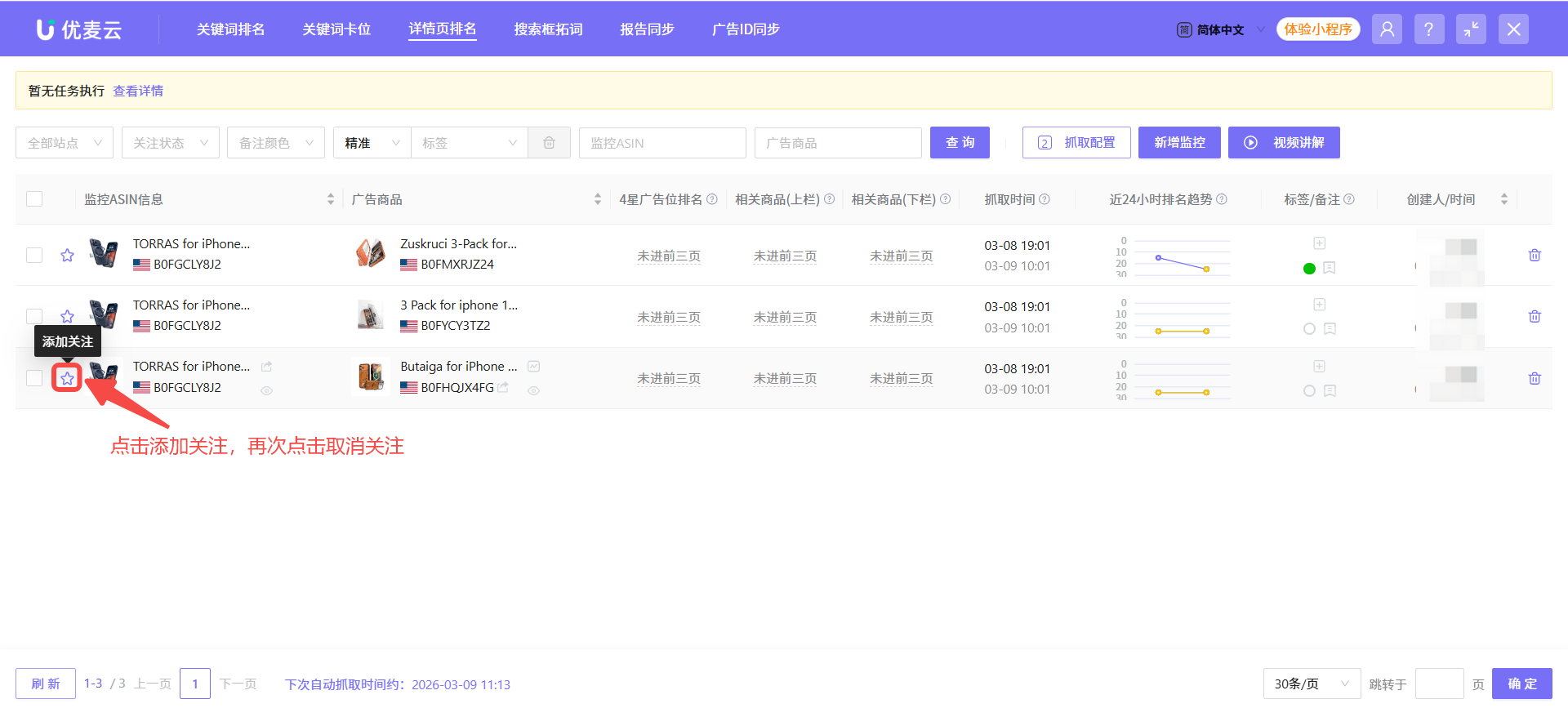This screenshot has height=717, width=1568.
Task: Add a tag in the Zuskruci row
Action: 1319,243
